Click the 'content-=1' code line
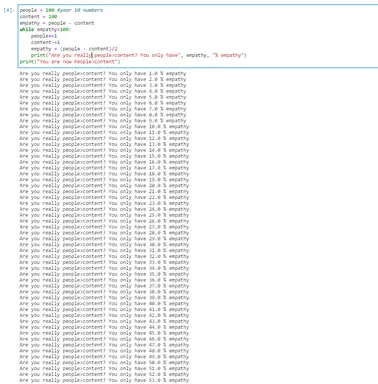Image resolution: width=378 pixels, height=384 pixels. (45, 42)
